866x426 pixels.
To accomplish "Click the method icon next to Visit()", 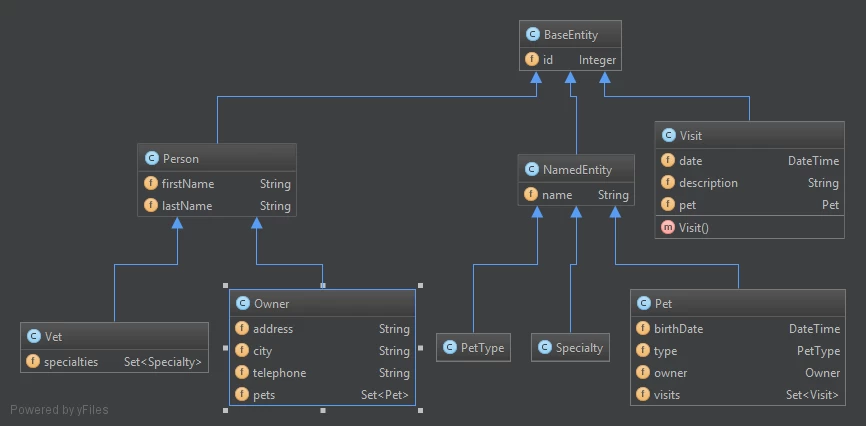I will [x=668, y=227].
